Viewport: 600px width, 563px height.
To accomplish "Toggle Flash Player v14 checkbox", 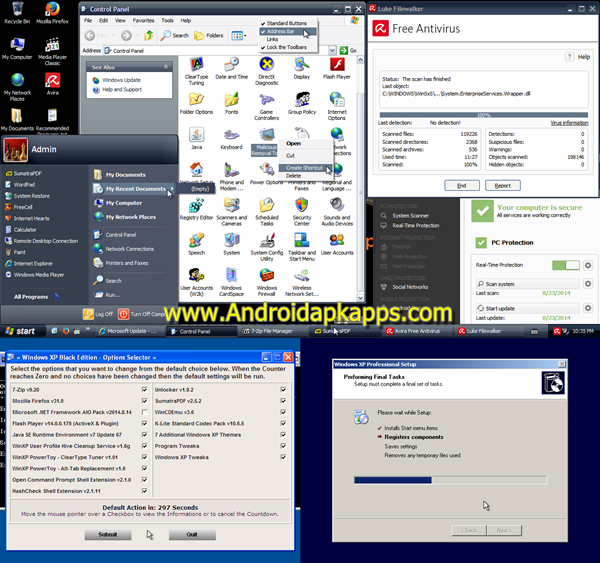I will click(x=144, y=423).
